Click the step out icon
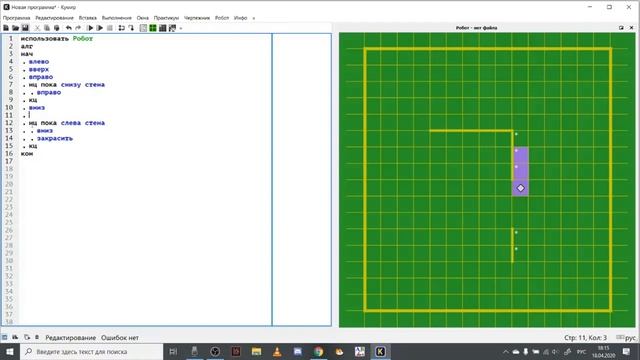640x360 pixels. coord(131,28)
